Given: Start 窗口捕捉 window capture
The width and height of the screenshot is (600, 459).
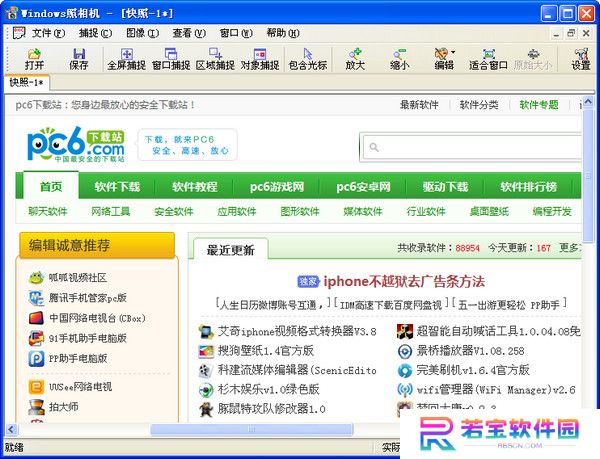Looking at the screenshot, I should coord(171,59).
